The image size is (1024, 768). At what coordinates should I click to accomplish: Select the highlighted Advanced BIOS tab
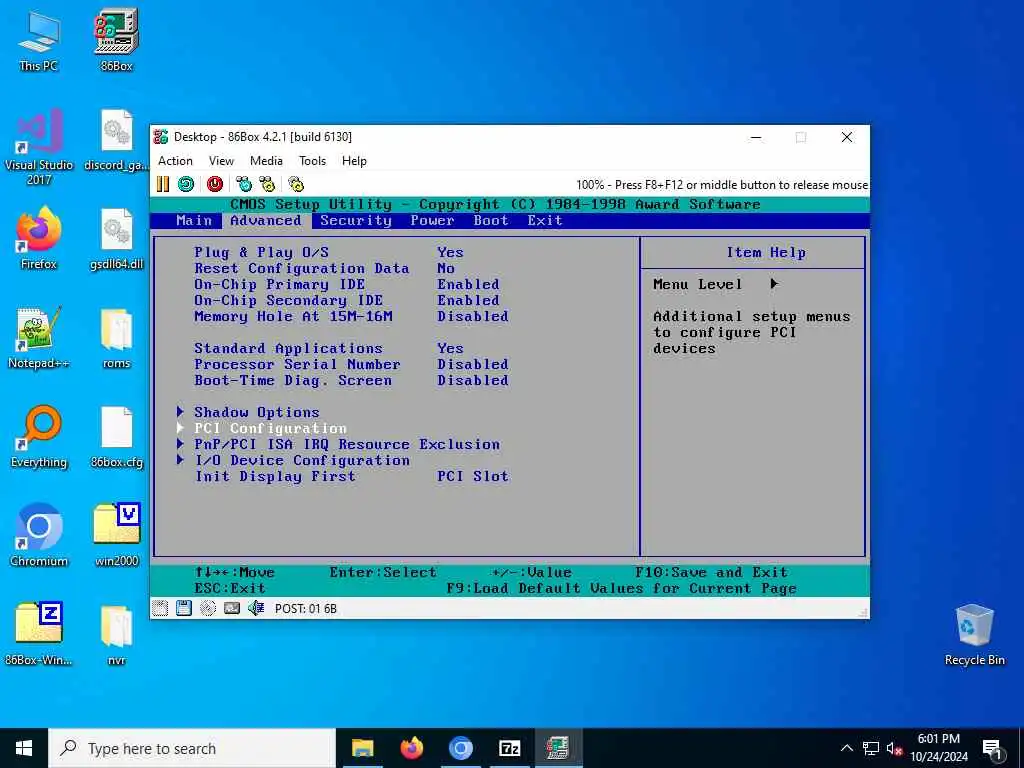point(266,221)
